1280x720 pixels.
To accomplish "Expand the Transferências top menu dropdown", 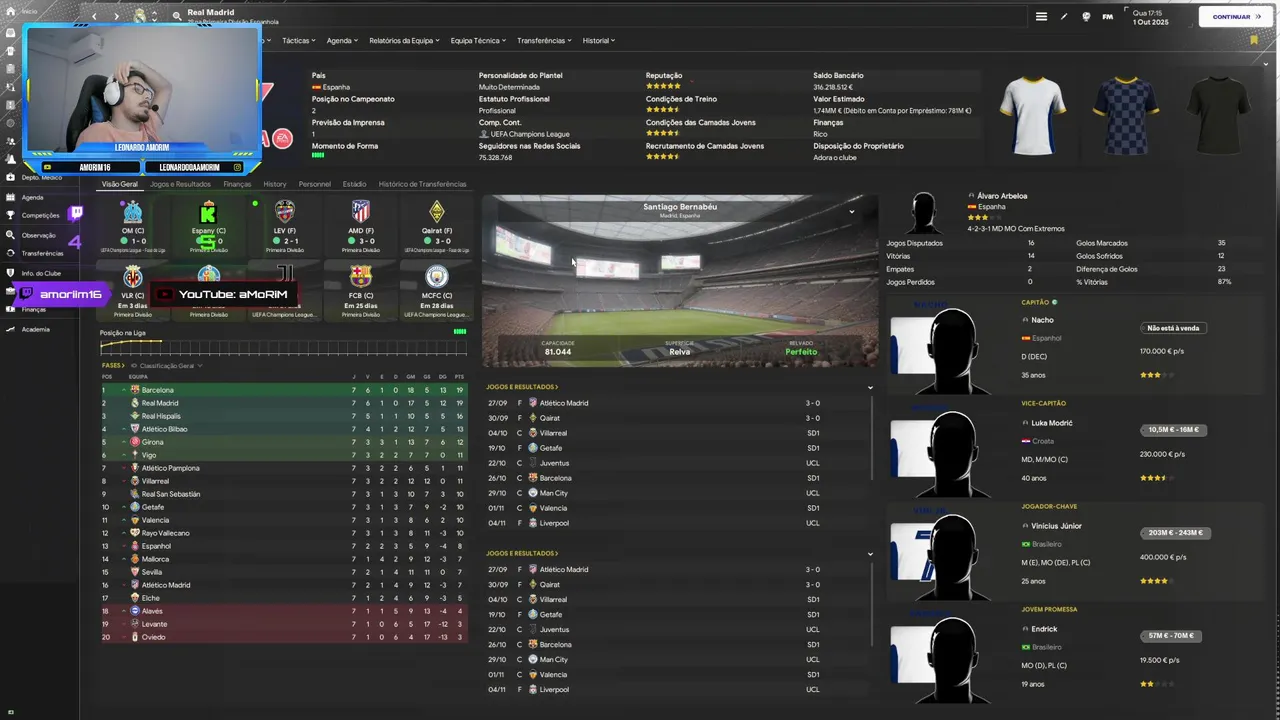I will (544, 41).
